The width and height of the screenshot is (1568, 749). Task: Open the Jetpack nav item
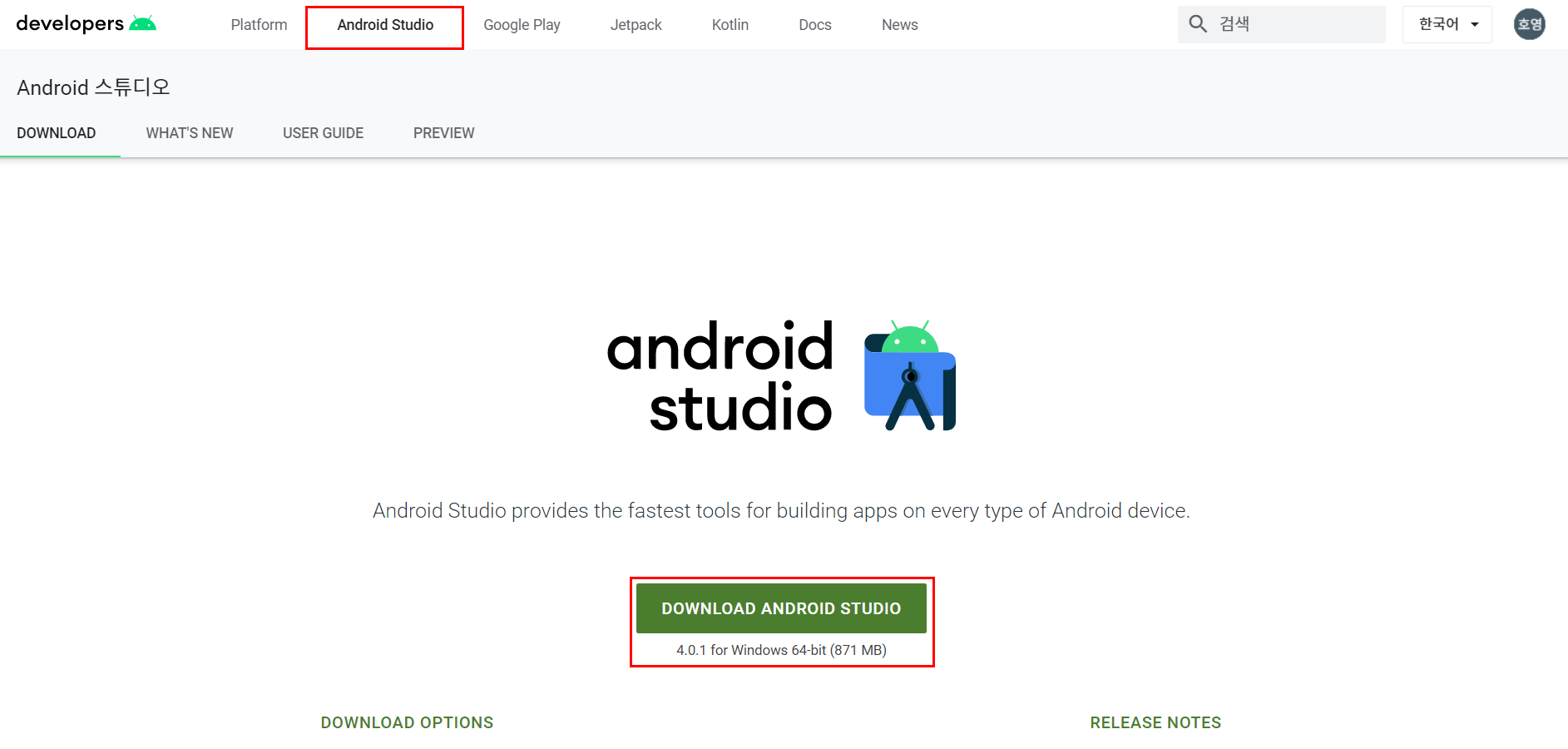click(x=636, y=25)
